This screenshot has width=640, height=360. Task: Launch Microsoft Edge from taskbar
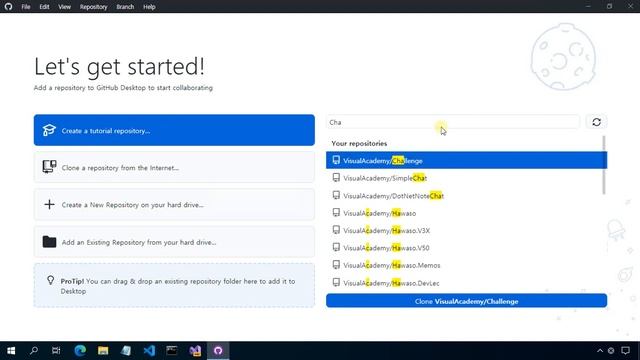click(x=80, y=351)
